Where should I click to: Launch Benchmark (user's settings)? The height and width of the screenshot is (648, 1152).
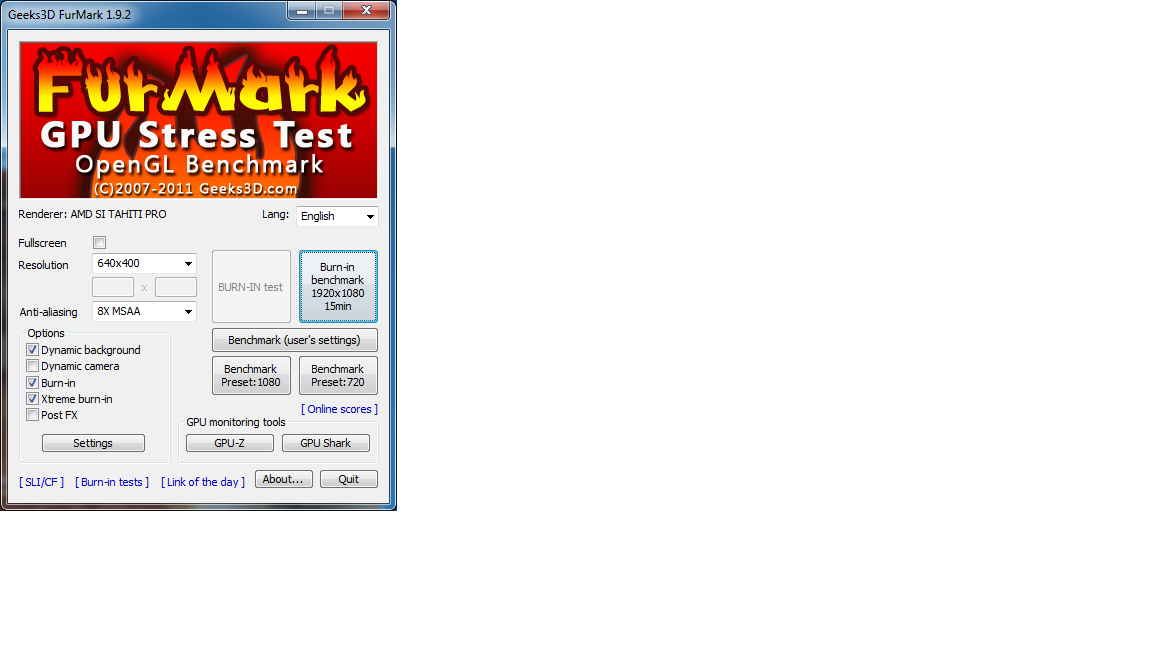(295, 340)
